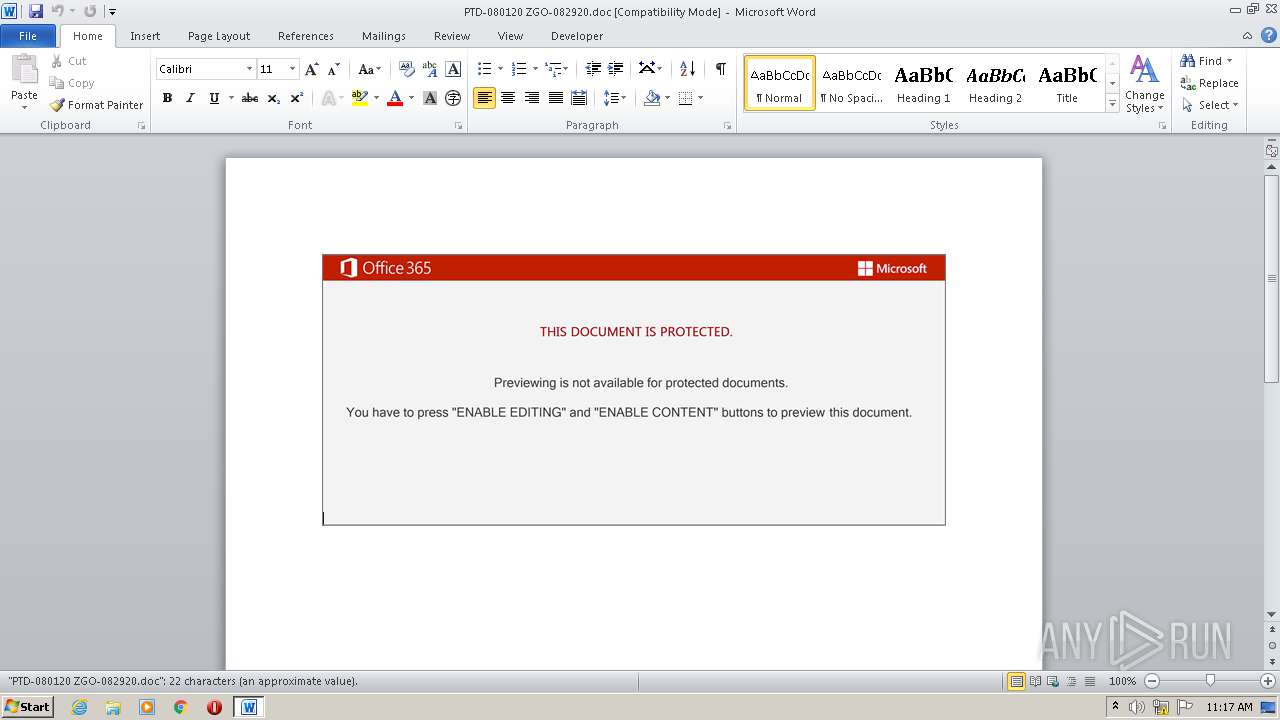Viewport: 1280px width, 720px height.
Task: Open Internet Explorer from the taskbar
Action: [79, 707]
